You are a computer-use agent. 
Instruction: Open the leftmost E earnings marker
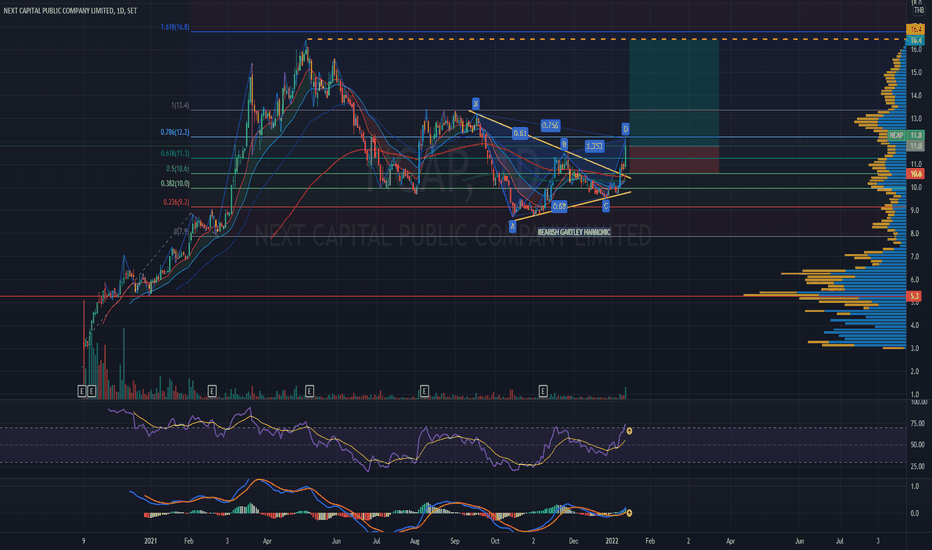pos(82,391)
